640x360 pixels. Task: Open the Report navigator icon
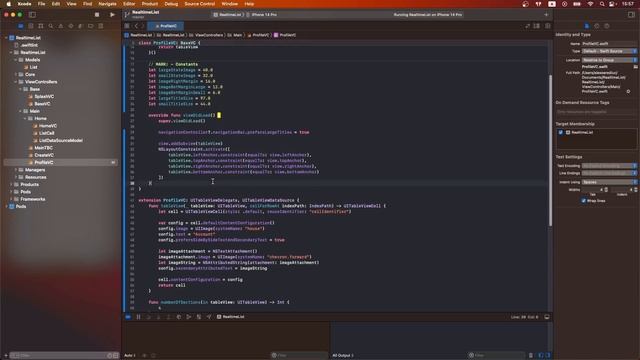100,26
